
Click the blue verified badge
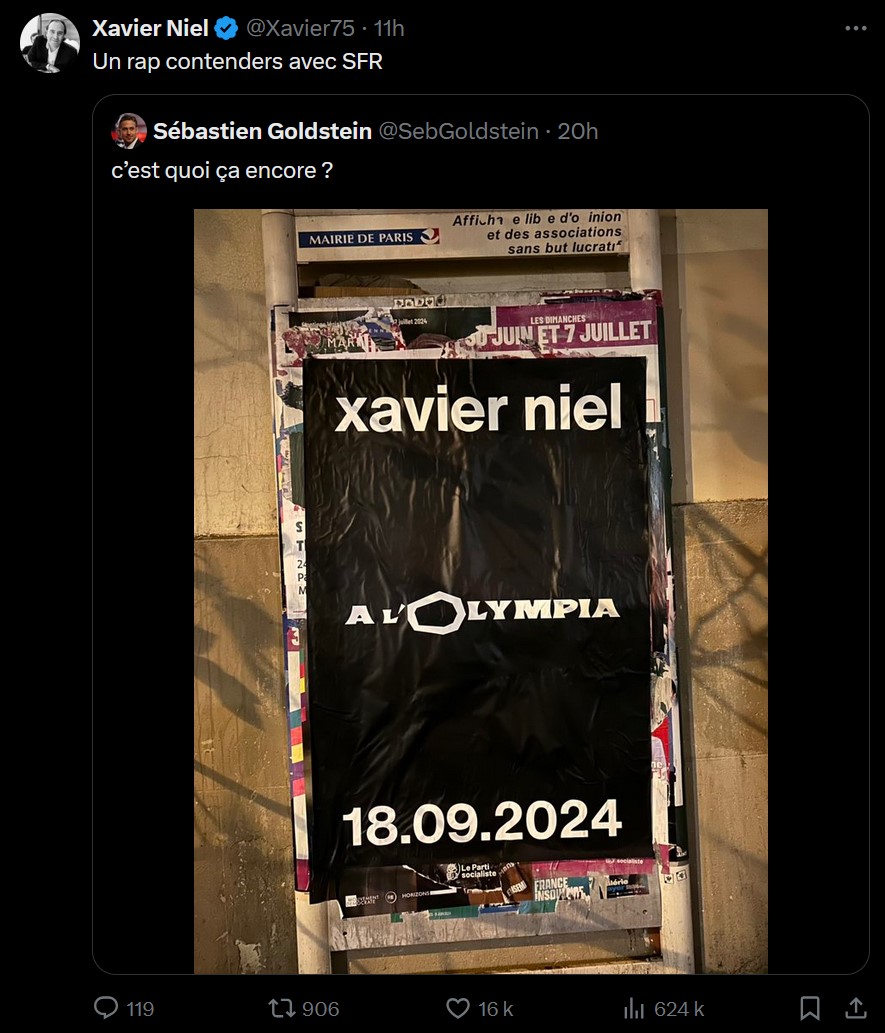(227, 28)
